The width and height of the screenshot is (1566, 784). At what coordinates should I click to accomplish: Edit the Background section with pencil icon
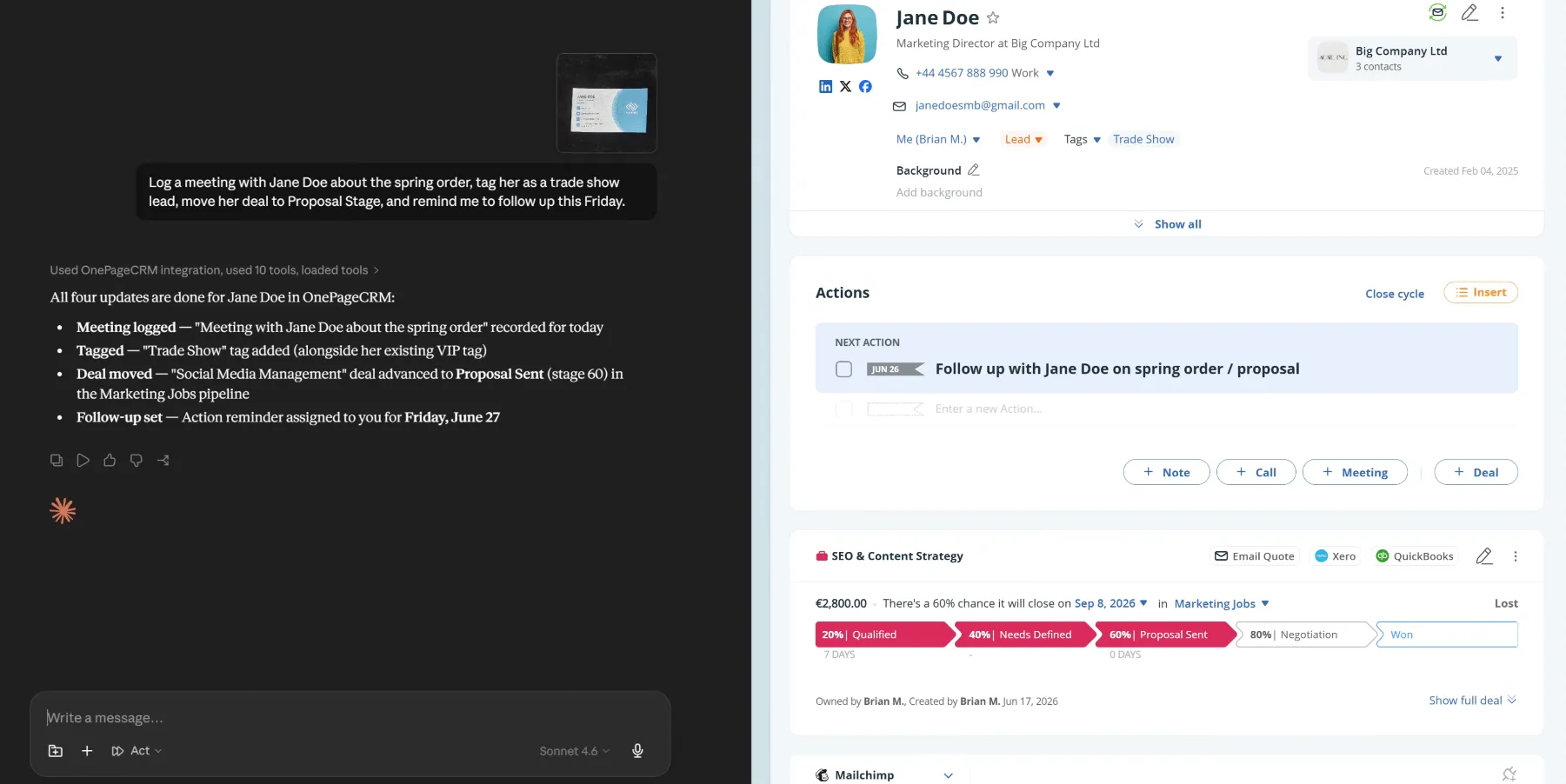click(x=974, y=170)
